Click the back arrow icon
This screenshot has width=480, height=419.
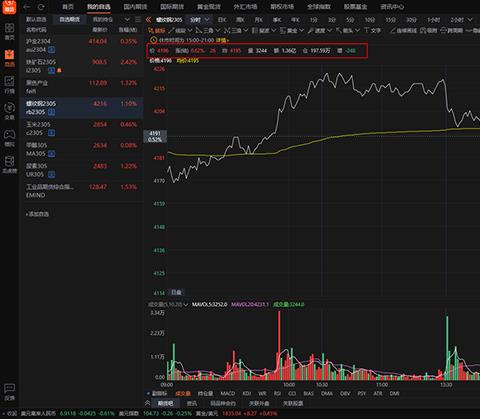[x=27, y=7]
